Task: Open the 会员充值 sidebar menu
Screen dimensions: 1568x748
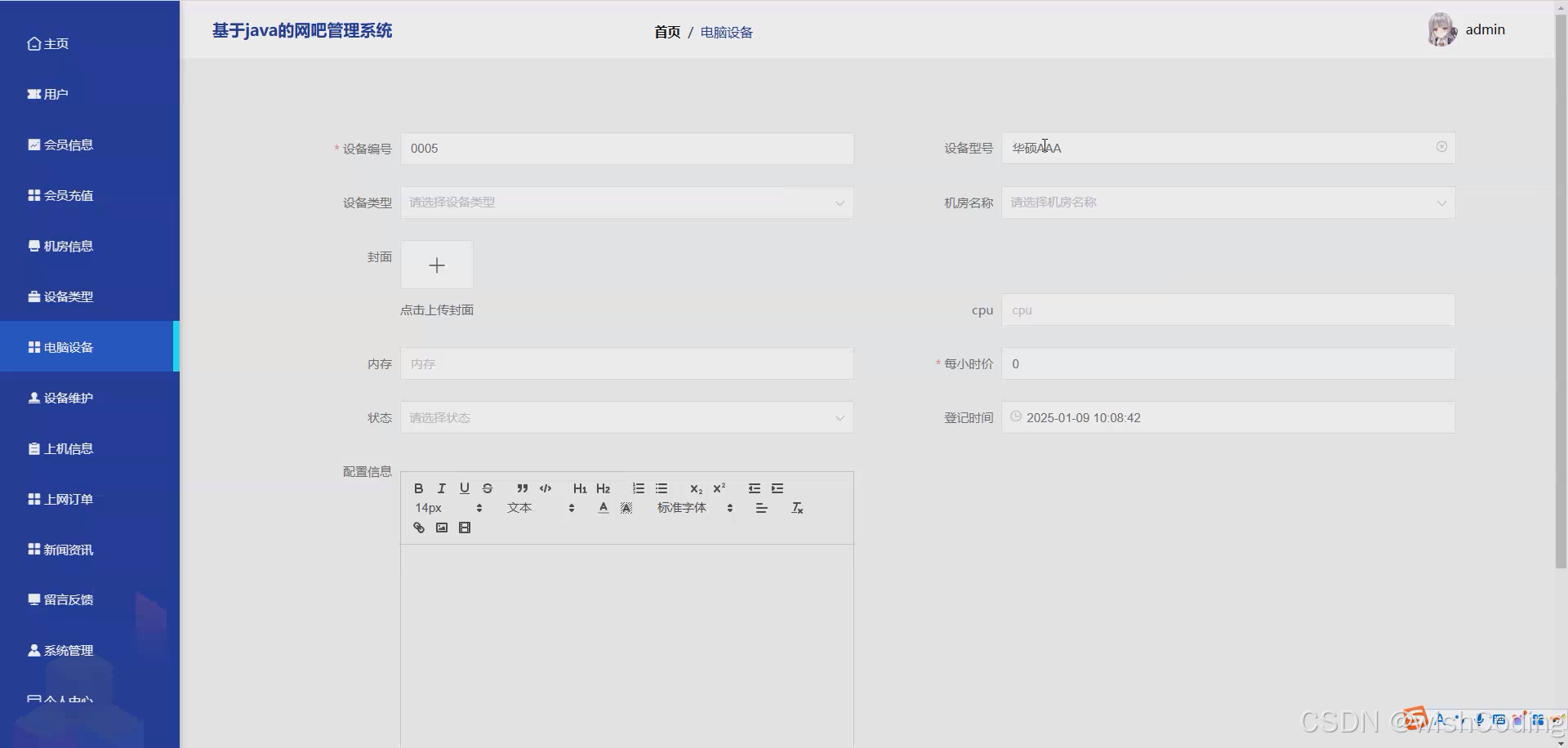Action: tap(69, 195)
